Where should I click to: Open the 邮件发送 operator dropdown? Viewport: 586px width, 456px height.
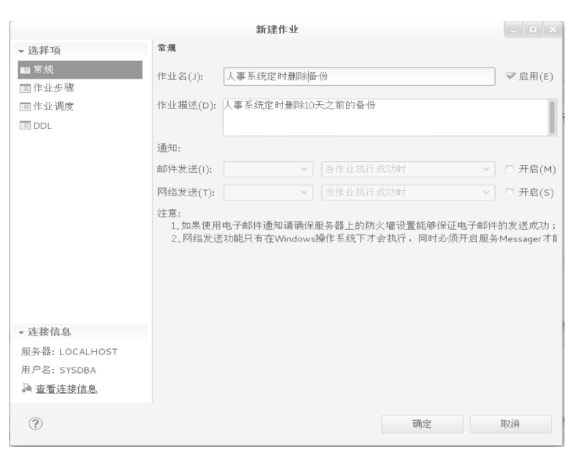[268, 169]
